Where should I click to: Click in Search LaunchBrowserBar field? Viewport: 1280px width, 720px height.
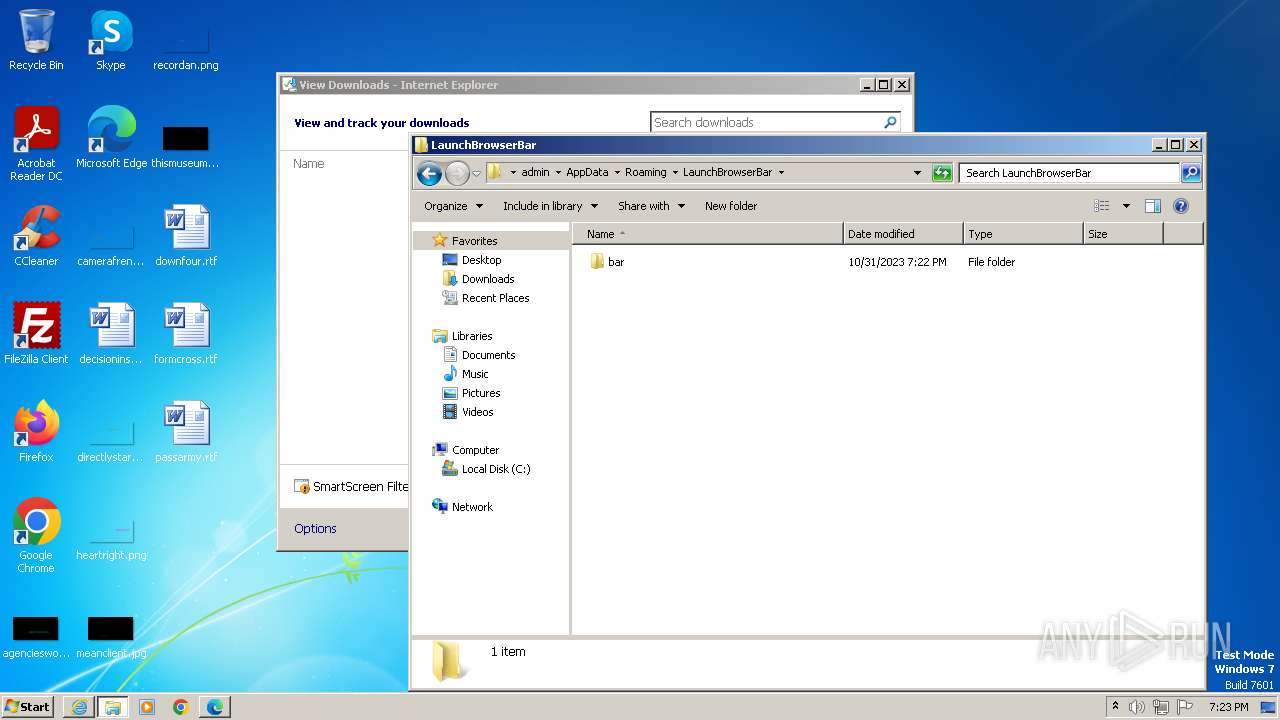click(x=1069, y=173)
